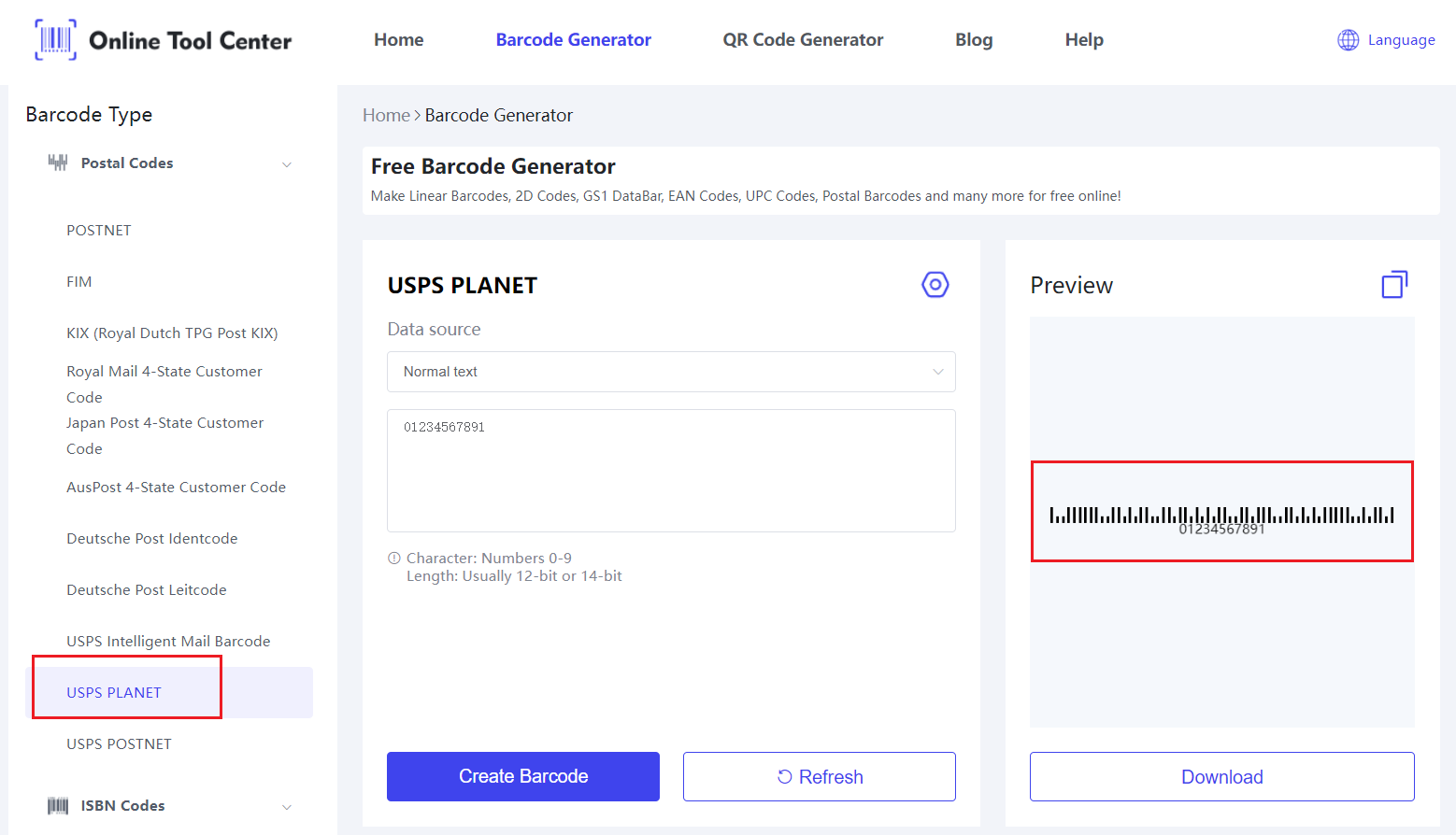This screenshot has width=1456, height=835.
Task: Open the Help menu item
Action: click(1084, 40)
